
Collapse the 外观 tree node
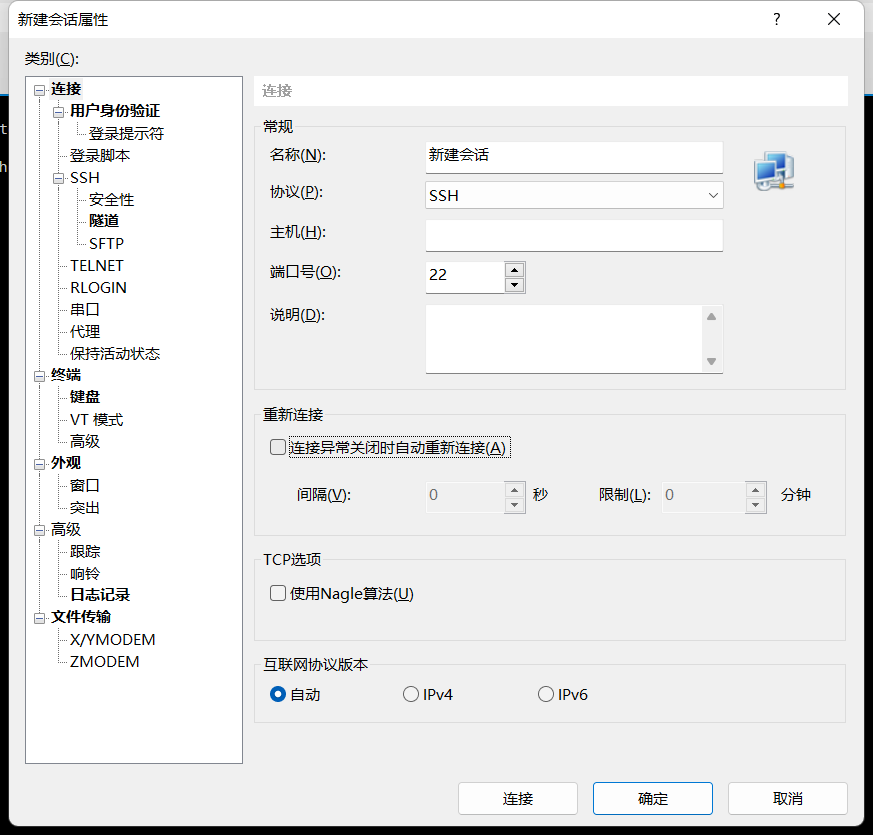[40, 464]
